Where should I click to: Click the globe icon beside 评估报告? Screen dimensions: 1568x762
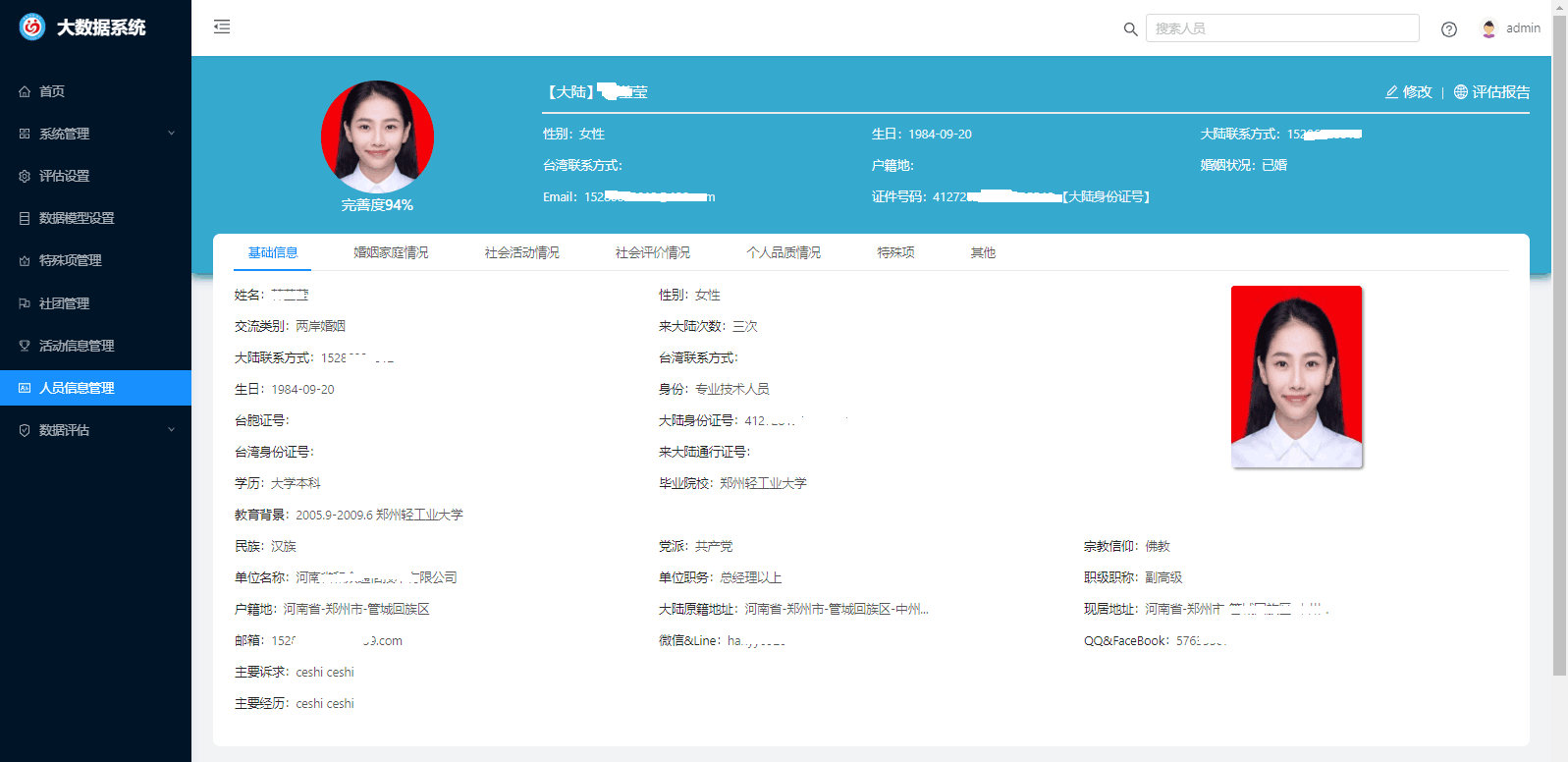coord(1461,92)
